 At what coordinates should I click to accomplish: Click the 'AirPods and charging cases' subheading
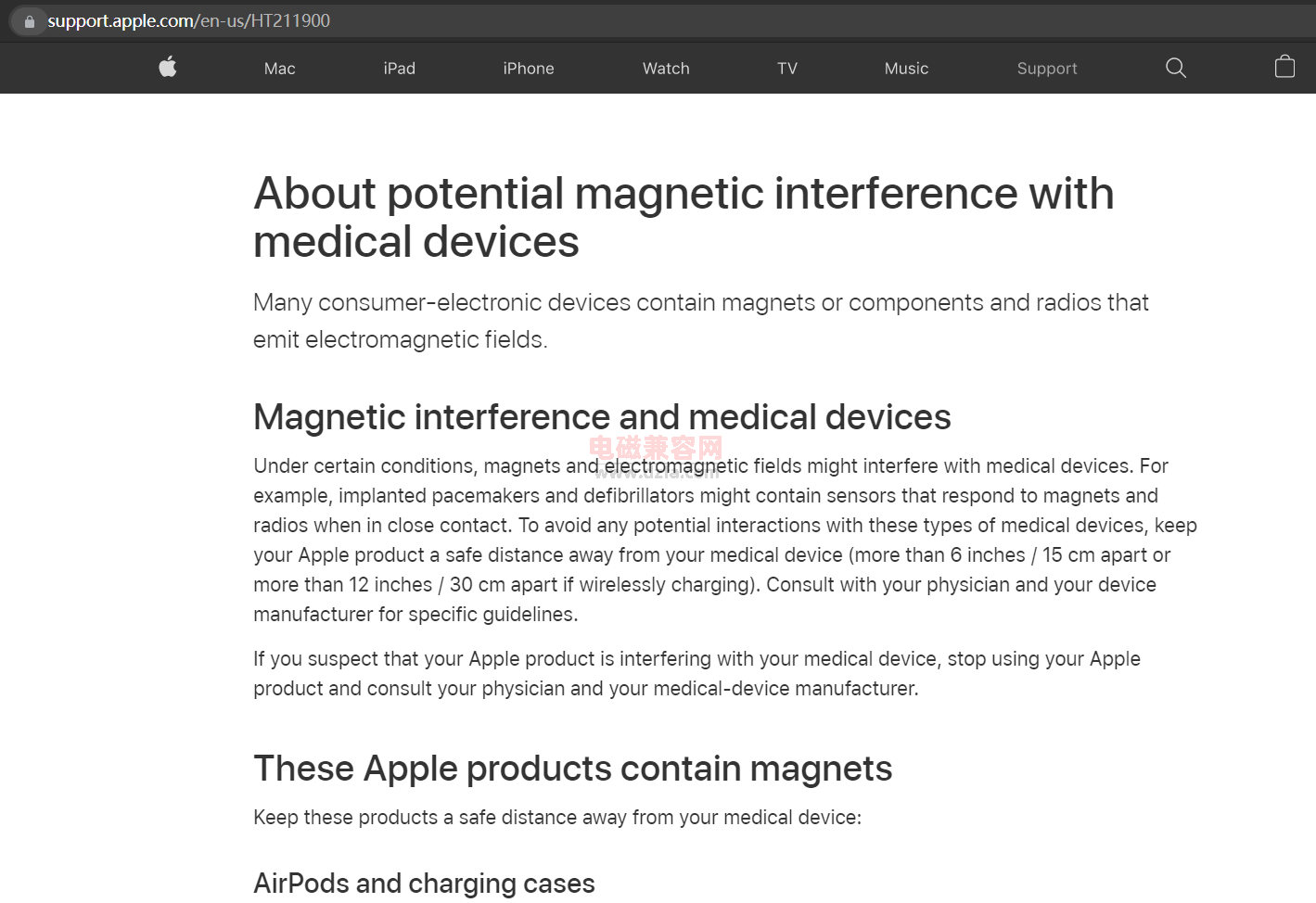(424, 884)
